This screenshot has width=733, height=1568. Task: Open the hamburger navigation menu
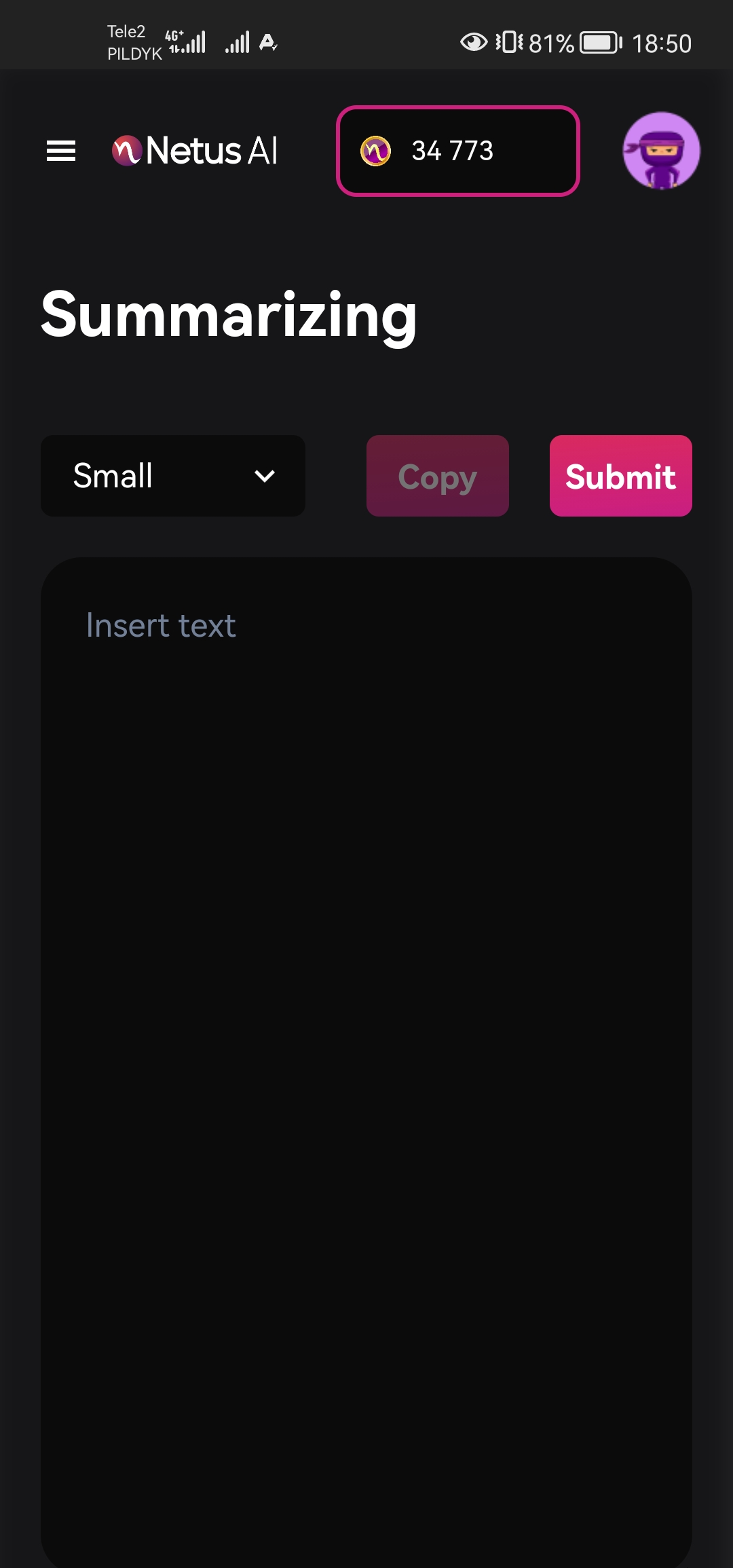[x=61, y=151]
